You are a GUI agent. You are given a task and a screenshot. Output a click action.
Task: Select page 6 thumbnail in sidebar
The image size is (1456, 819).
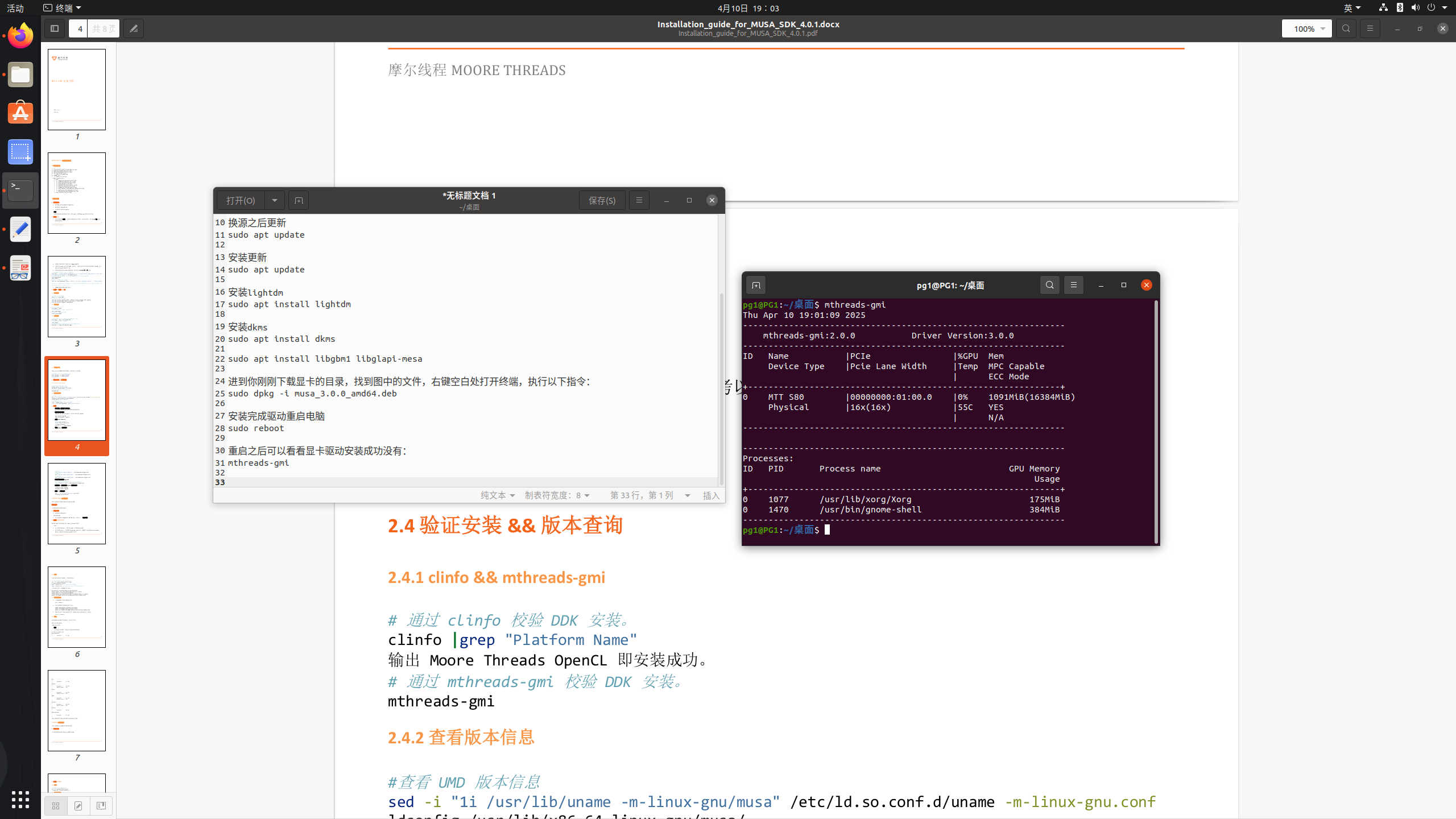point(77,607)
